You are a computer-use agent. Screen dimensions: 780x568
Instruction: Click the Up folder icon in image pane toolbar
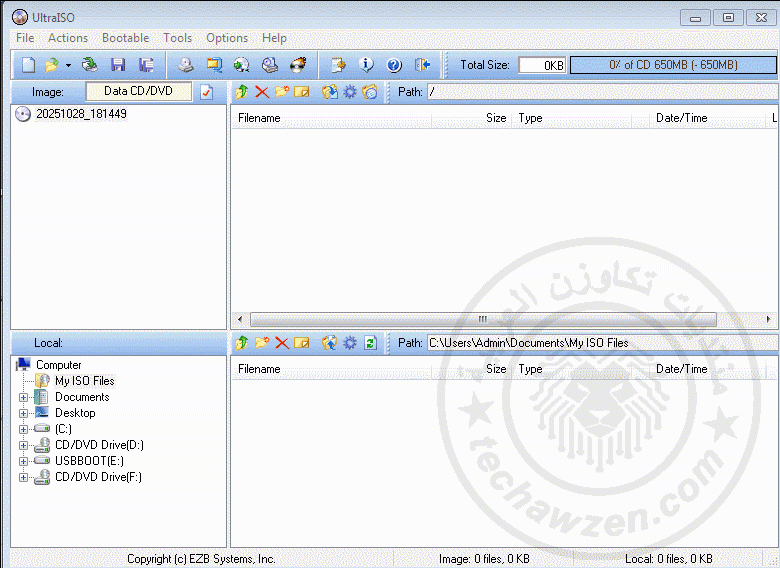click(242, 92)
